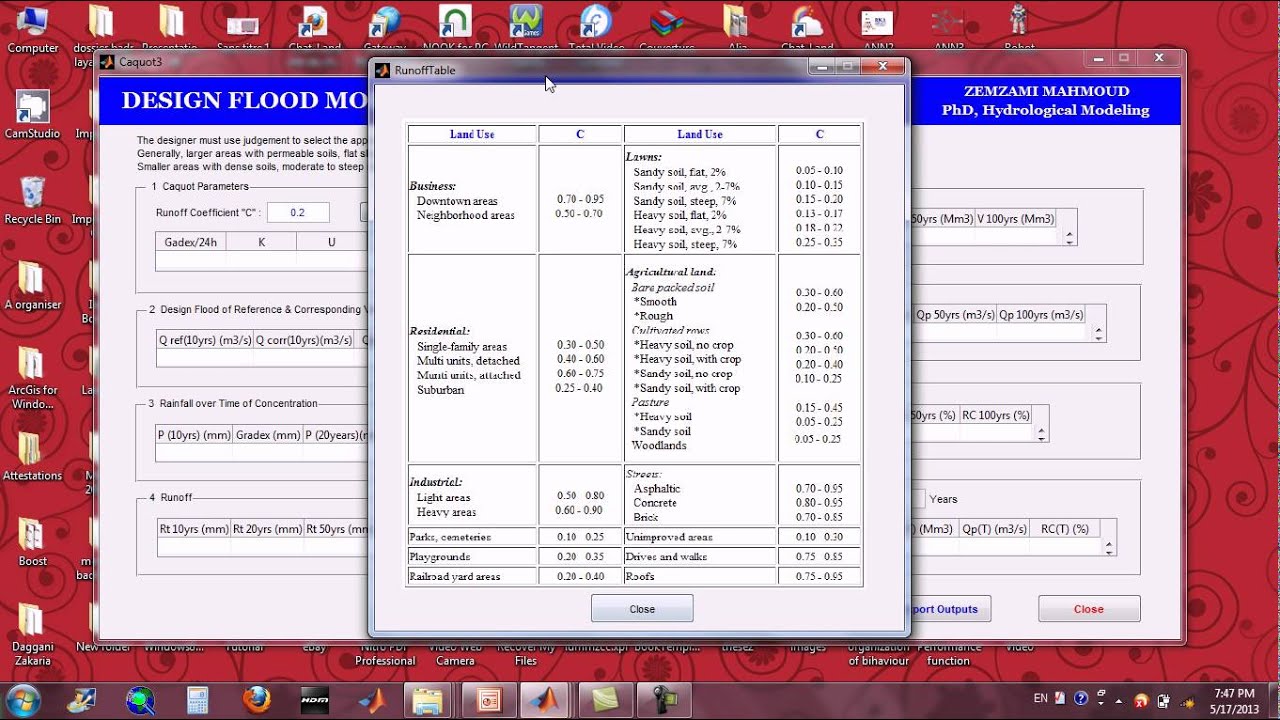Image resolution: width=1280 pixels, height=720 pixels.
Task: Click the Windows Start button
Action: coord(22,699)
